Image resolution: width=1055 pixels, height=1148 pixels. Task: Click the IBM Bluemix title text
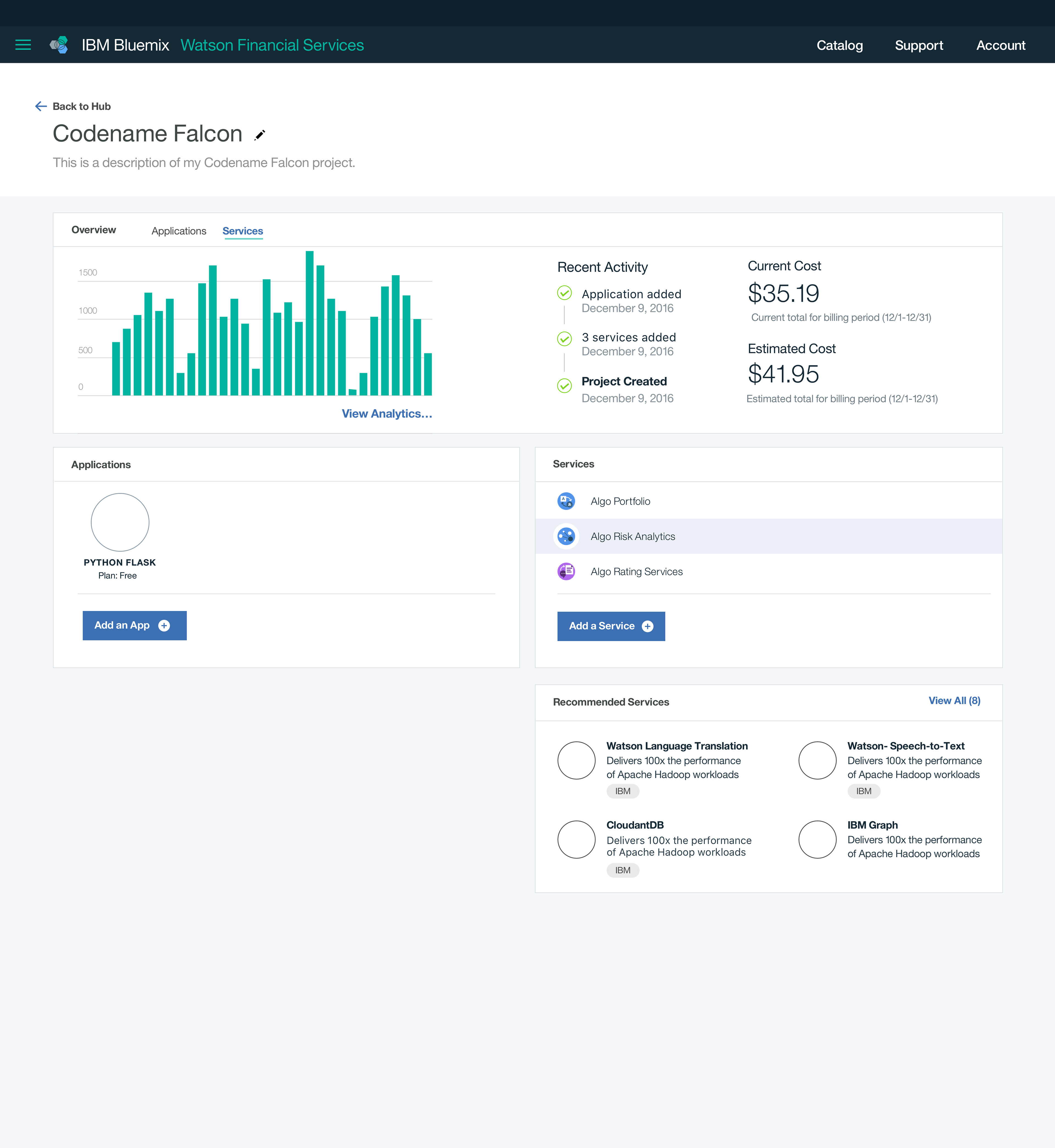pos(125,45)
